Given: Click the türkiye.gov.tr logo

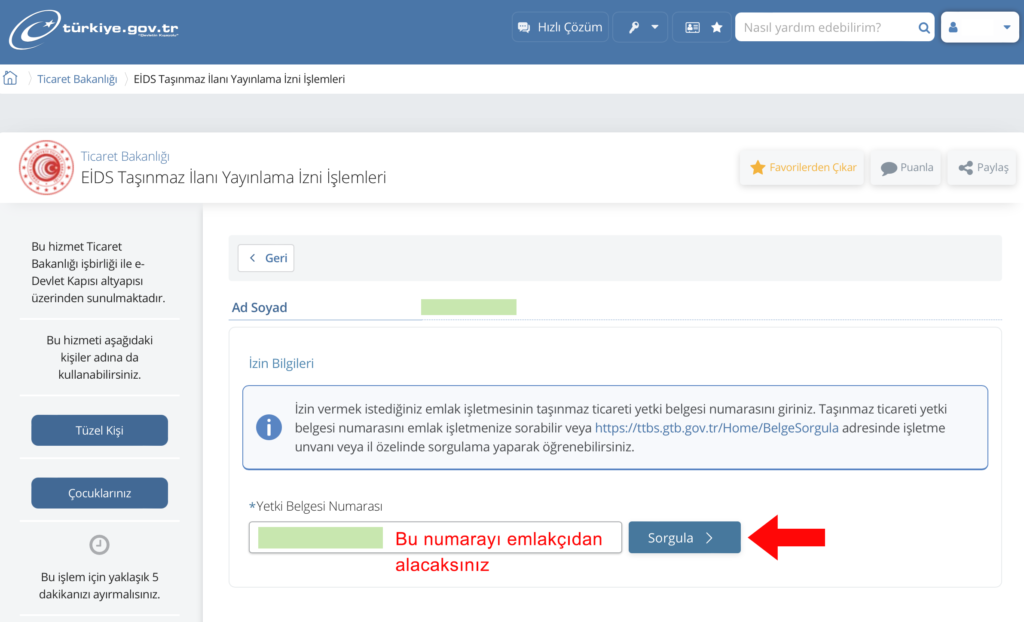Looking at the screenshot, I should [x=94, y=29].
